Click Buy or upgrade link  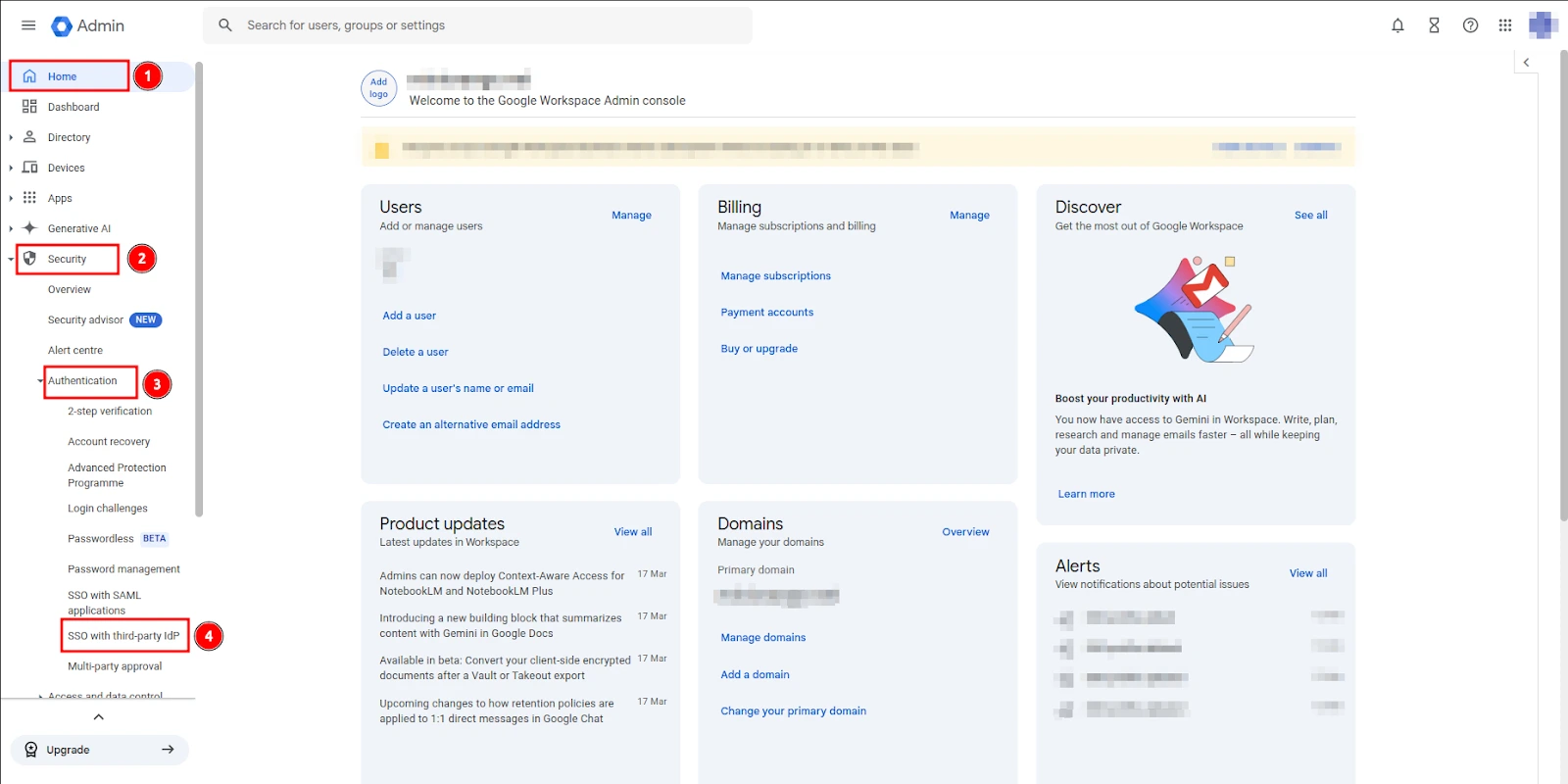coord(759,349)
